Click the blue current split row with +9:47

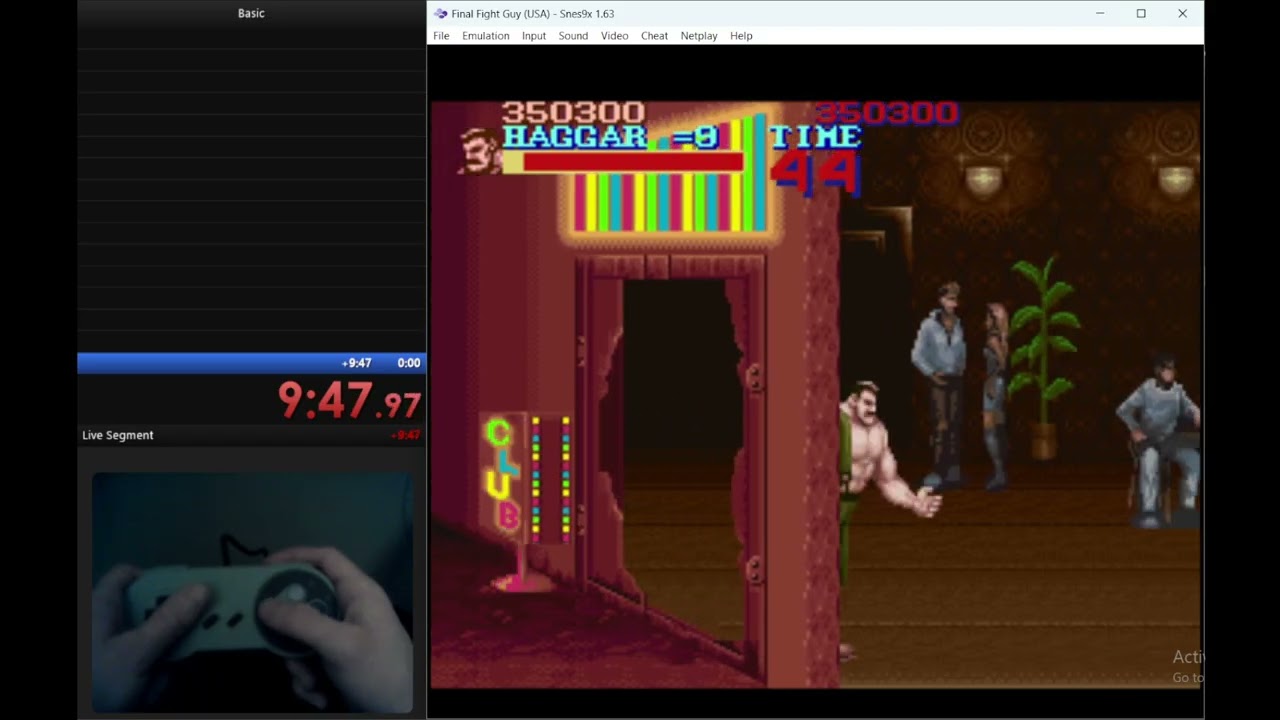(x=252, y=363)
